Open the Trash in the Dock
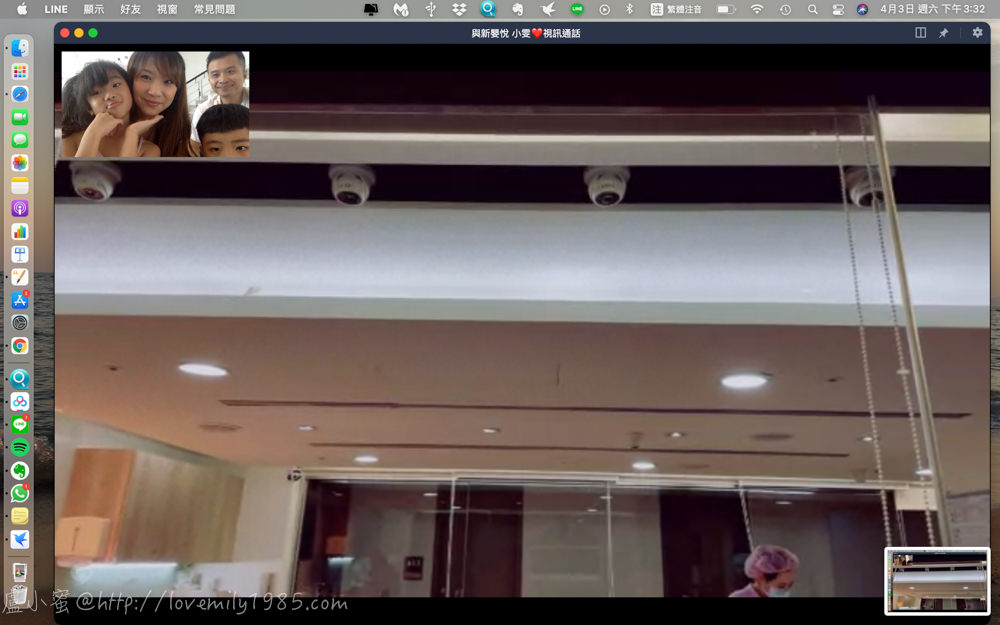Viewport: 1000px width, 625px height. pyautogui.click(x=20, y=594)
